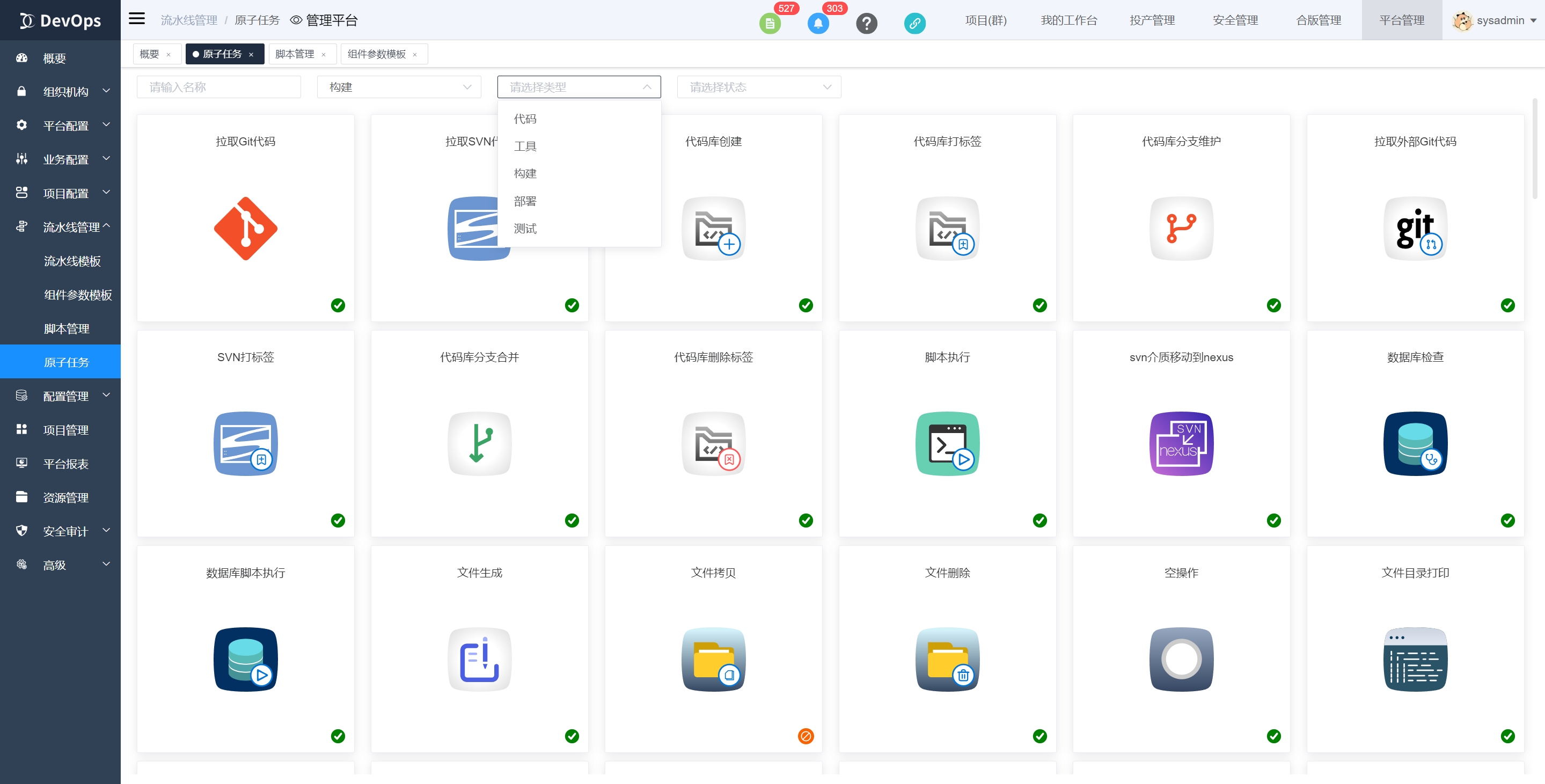The image size is (1545, 784).
Task: Click the green document badge icon in header
Action: click(x=770, y=24)
